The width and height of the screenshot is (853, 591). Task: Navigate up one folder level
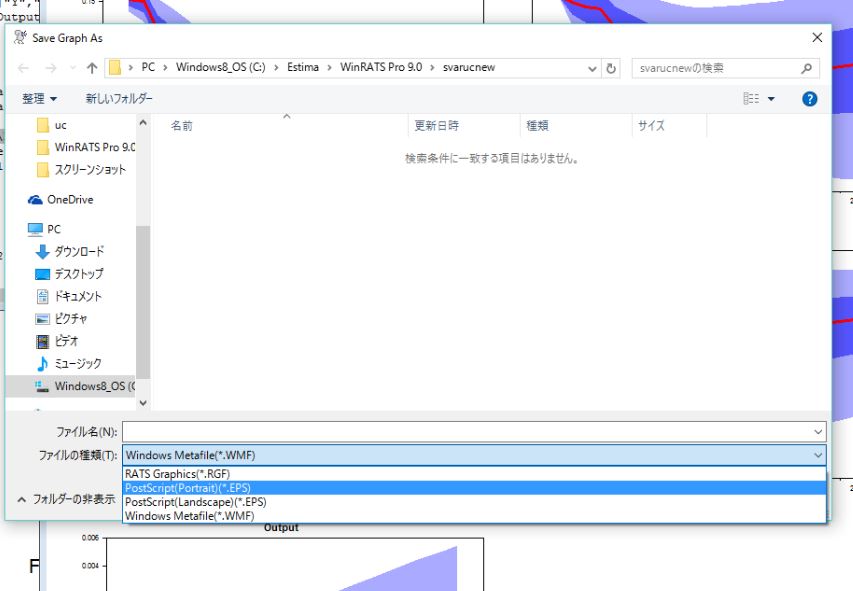click(92, 67)
